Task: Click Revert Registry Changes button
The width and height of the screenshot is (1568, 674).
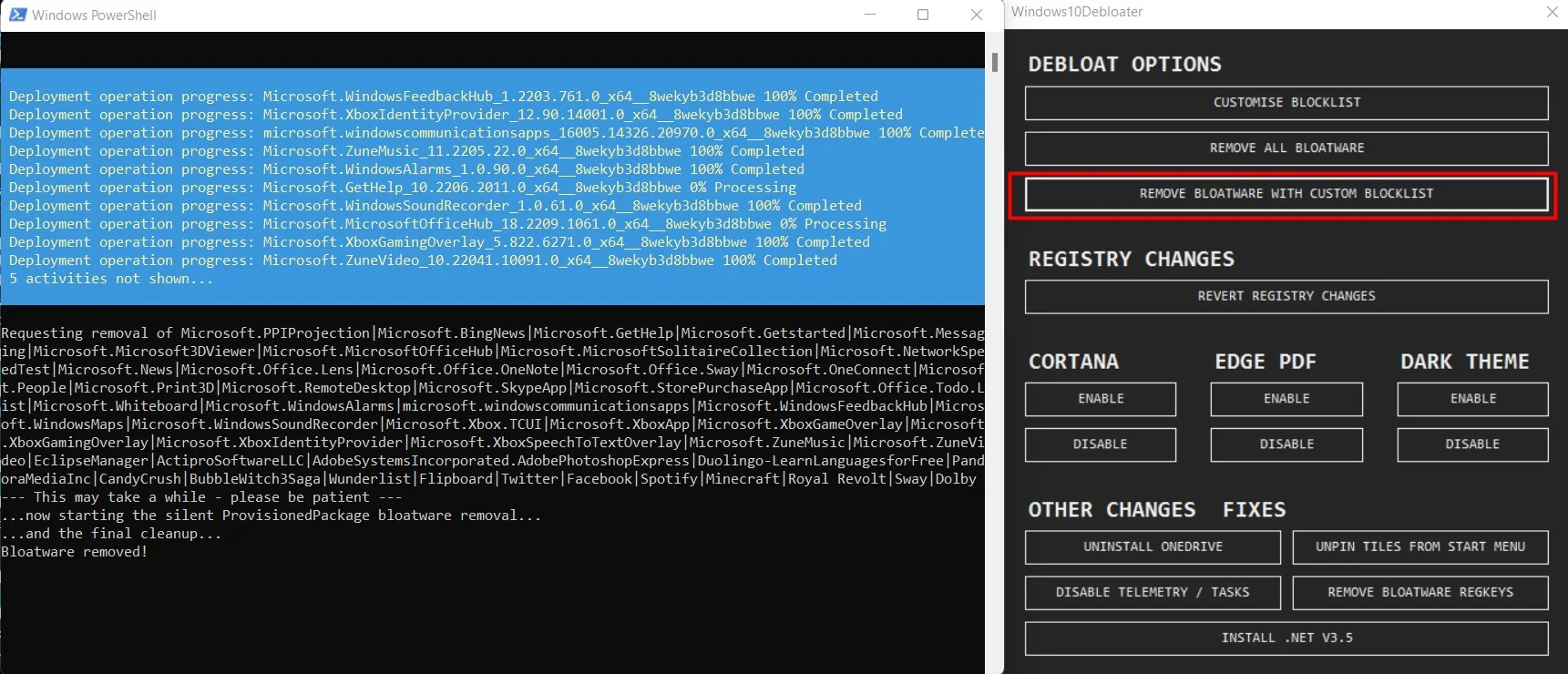Action: [x=1286, y=296]
